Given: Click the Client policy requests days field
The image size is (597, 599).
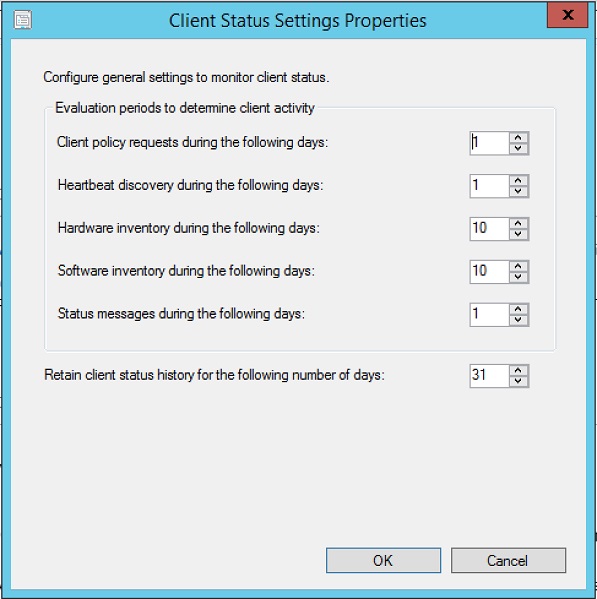Looking at the screenshot, I should tap(490, 143).
